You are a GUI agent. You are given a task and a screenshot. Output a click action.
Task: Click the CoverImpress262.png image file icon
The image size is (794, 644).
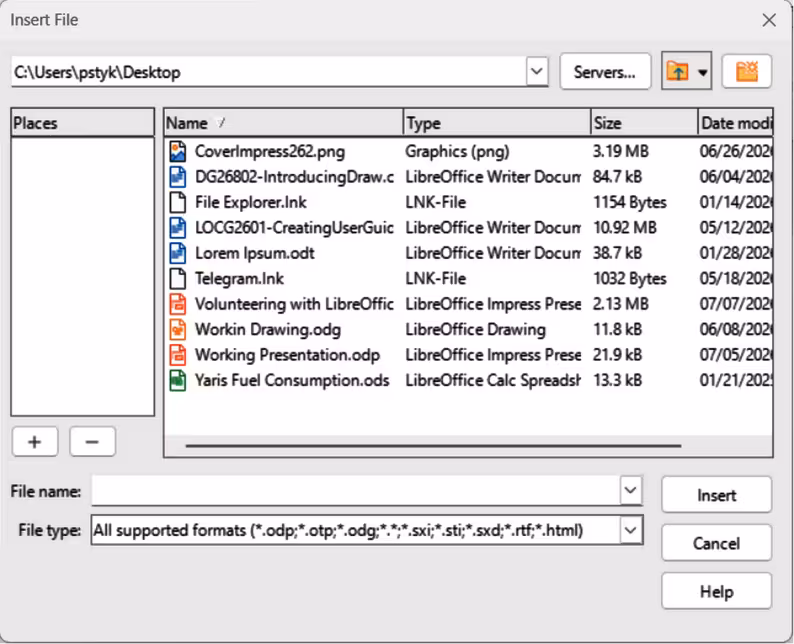[178, 151]
